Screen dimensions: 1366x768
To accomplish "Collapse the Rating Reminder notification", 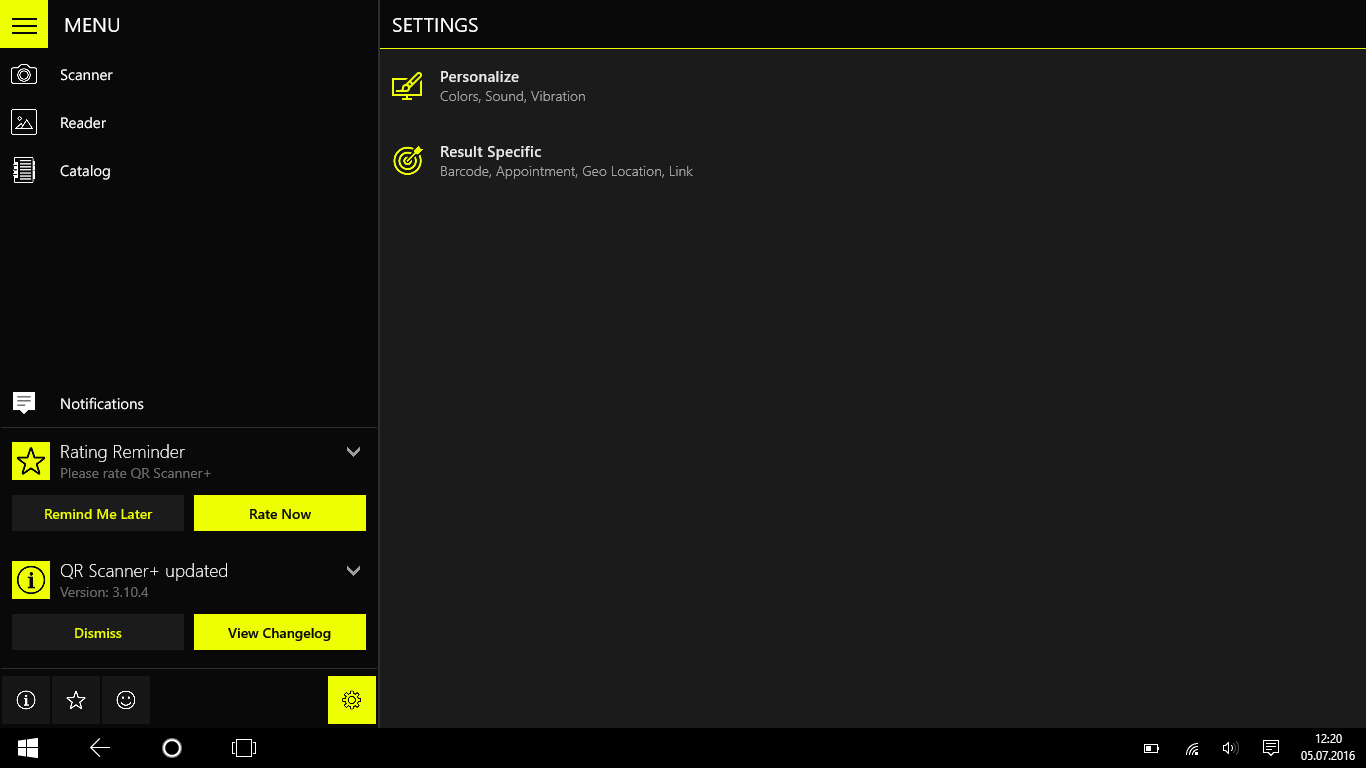I will click(353, 451).
